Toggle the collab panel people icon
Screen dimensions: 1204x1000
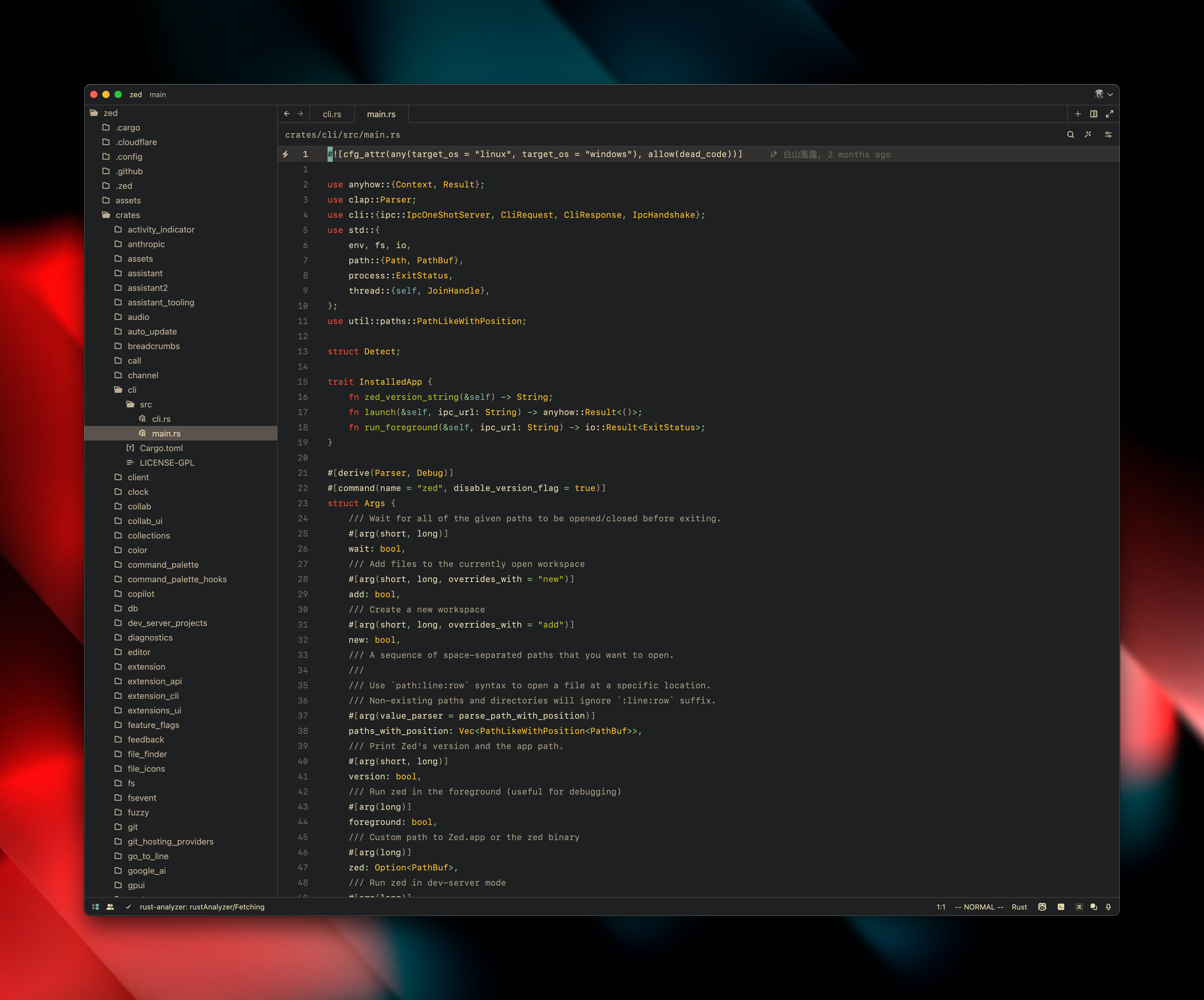pos(110,906)
